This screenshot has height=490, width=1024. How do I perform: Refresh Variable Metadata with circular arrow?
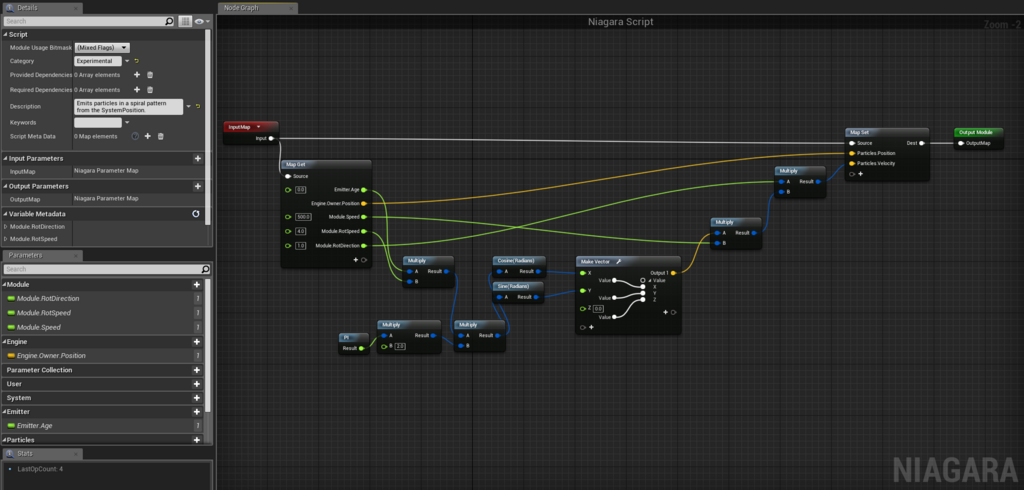click(196, 214)
